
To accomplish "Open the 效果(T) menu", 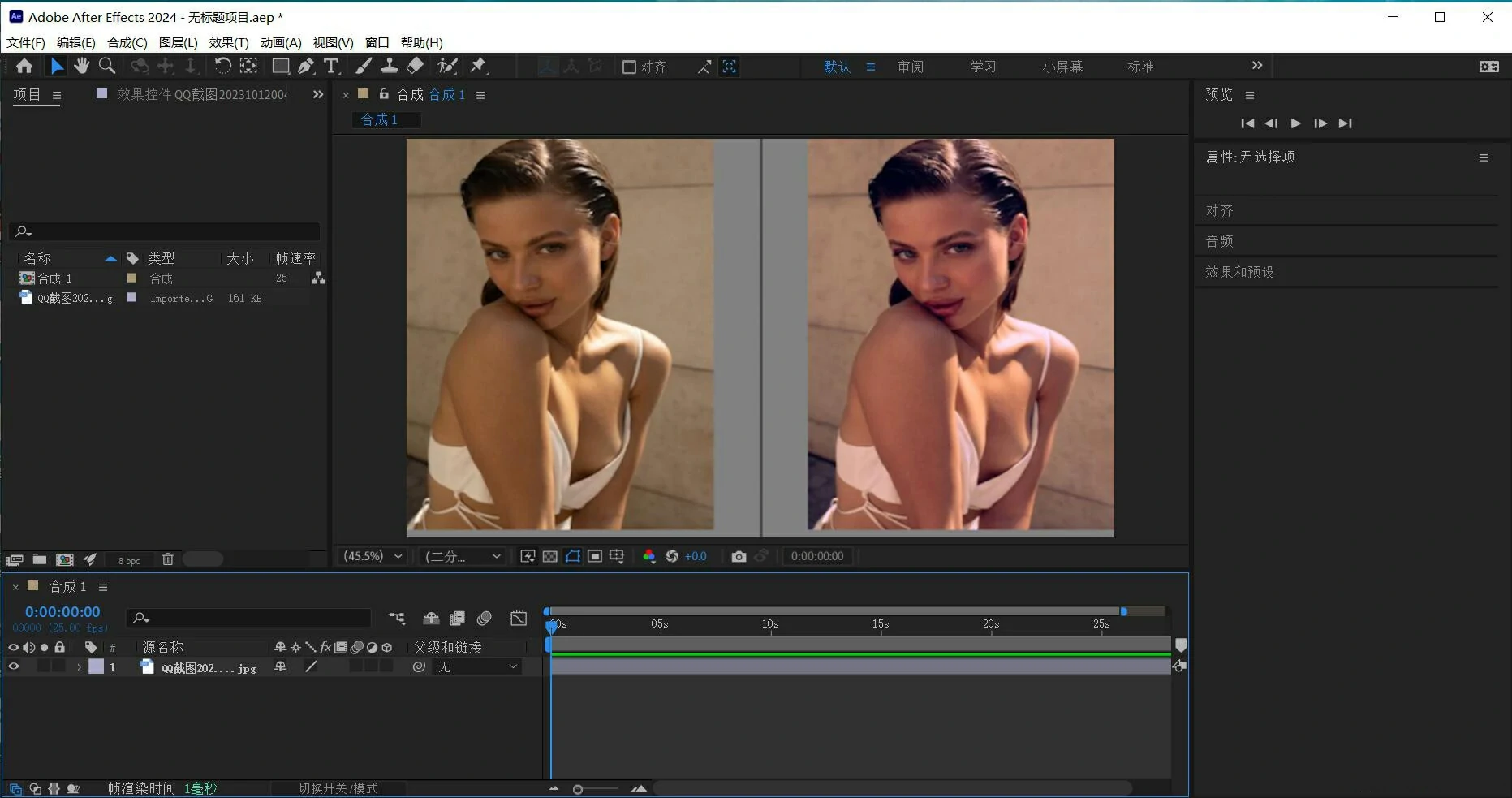I will coord(229,42).
